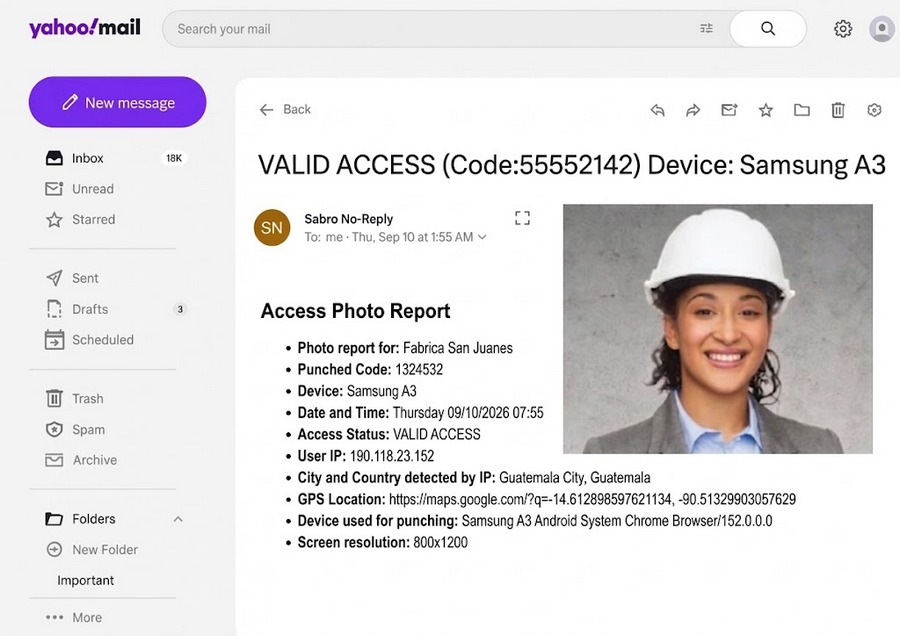This screenshot has width=900, height=636.
Task: Delete this email with trash icon
Action: [838, 110]
